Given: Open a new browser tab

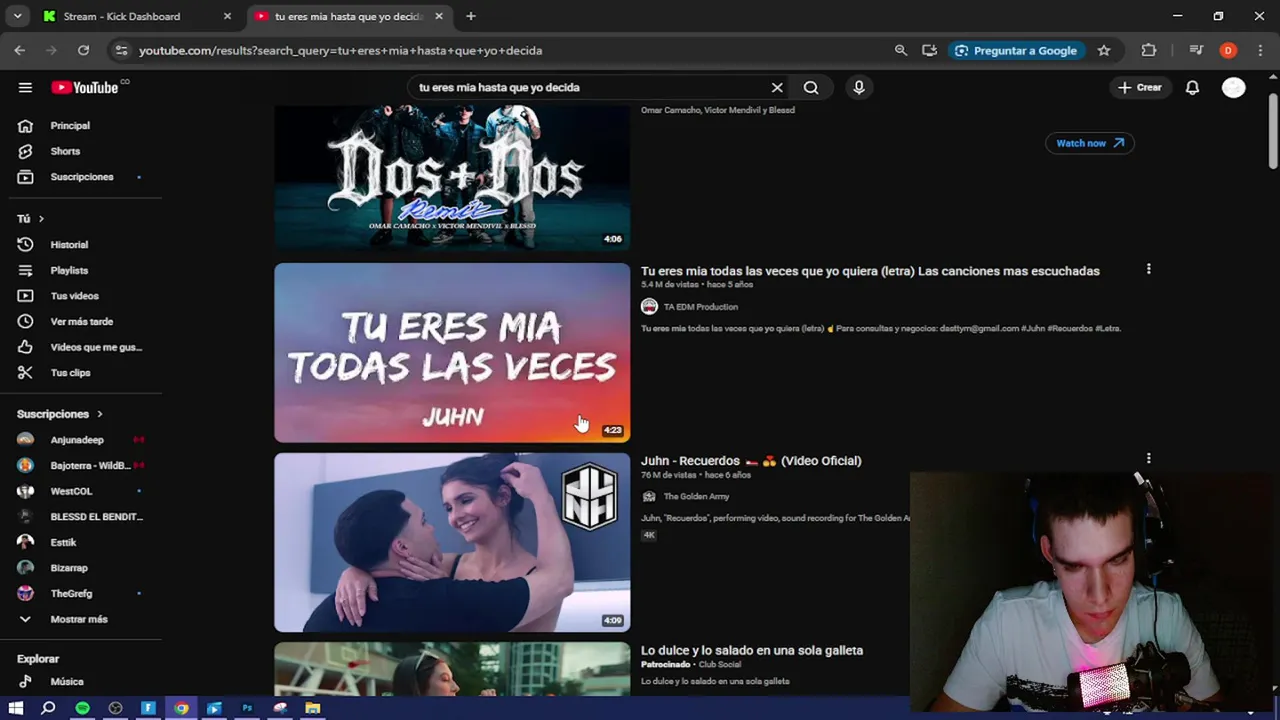Looking at the screenshot, I should tap(471, 16).
